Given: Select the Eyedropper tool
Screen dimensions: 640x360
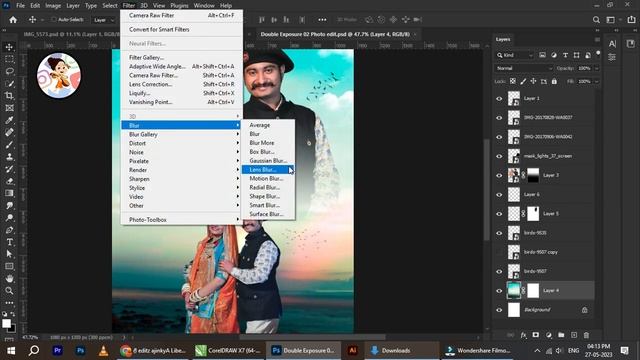Looking at the screenshot, I should tap(9, 120).
